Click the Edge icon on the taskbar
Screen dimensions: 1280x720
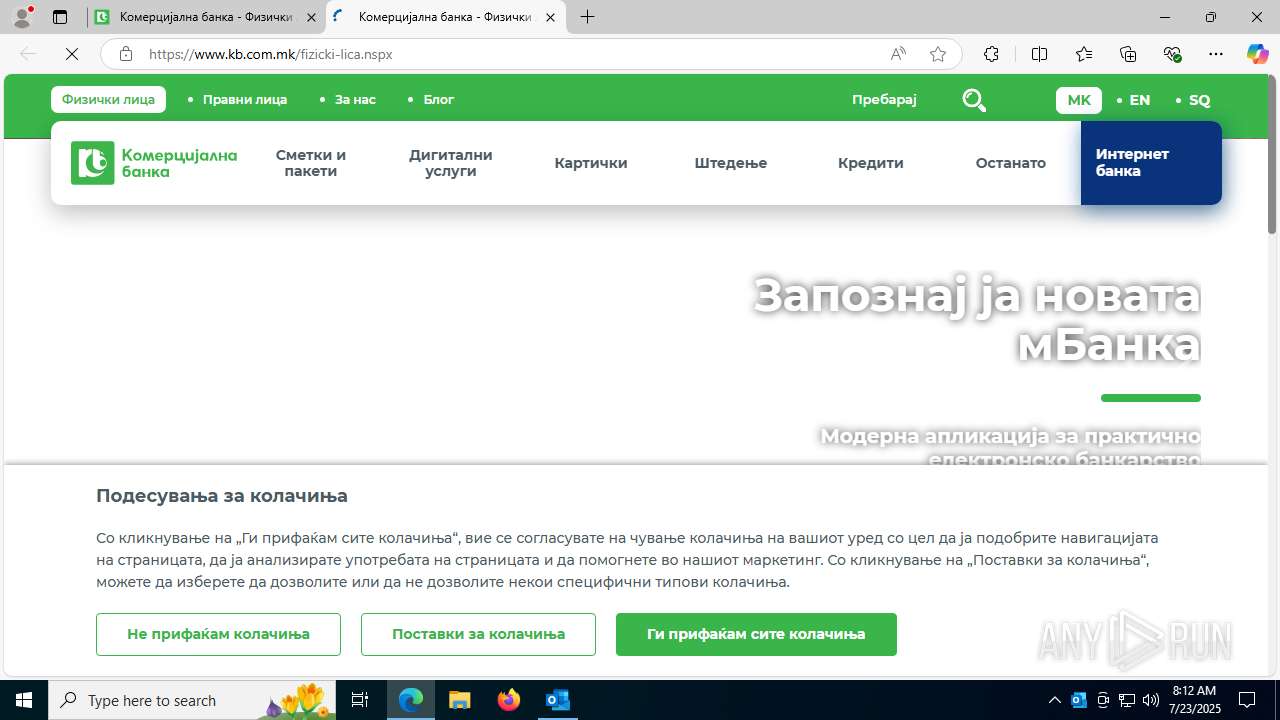411,700
